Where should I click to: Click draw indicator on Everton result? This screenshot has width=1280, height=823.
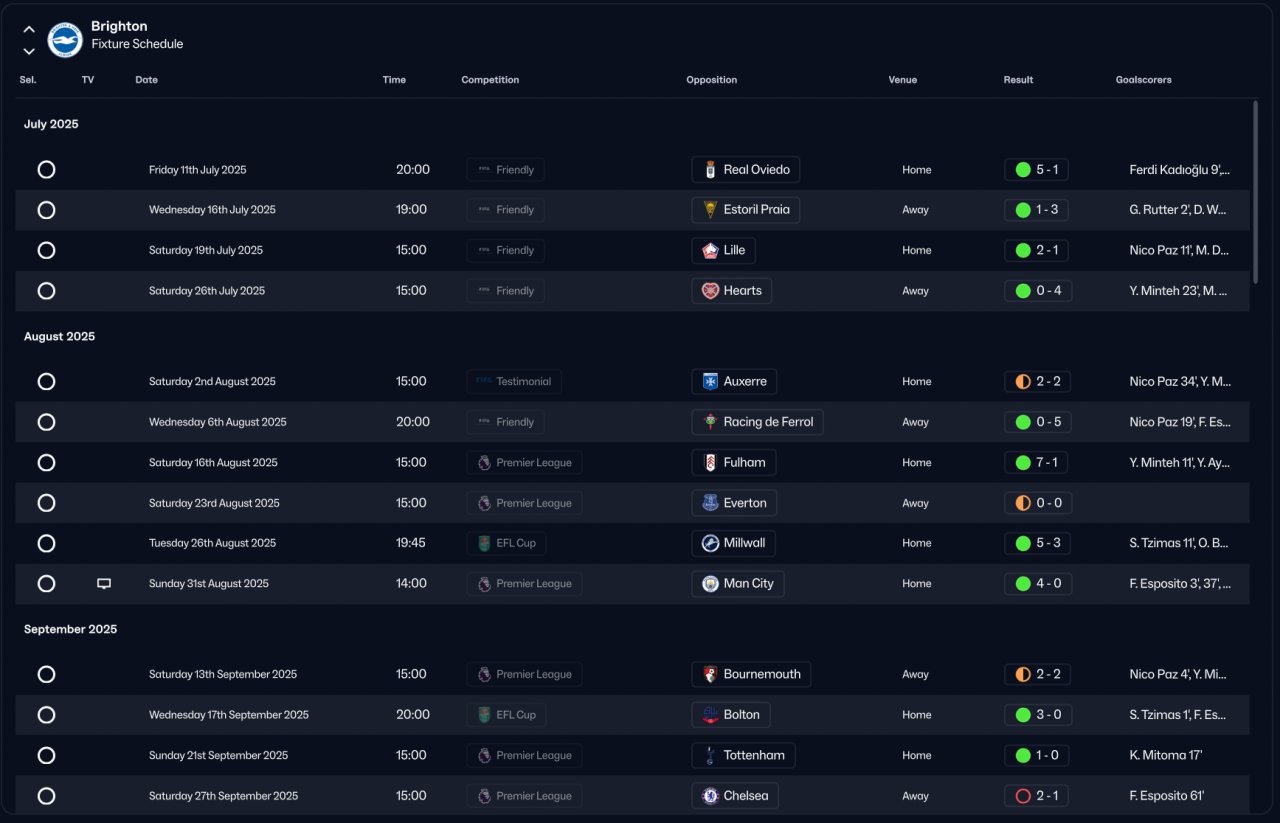click(x=1023, y=503)
